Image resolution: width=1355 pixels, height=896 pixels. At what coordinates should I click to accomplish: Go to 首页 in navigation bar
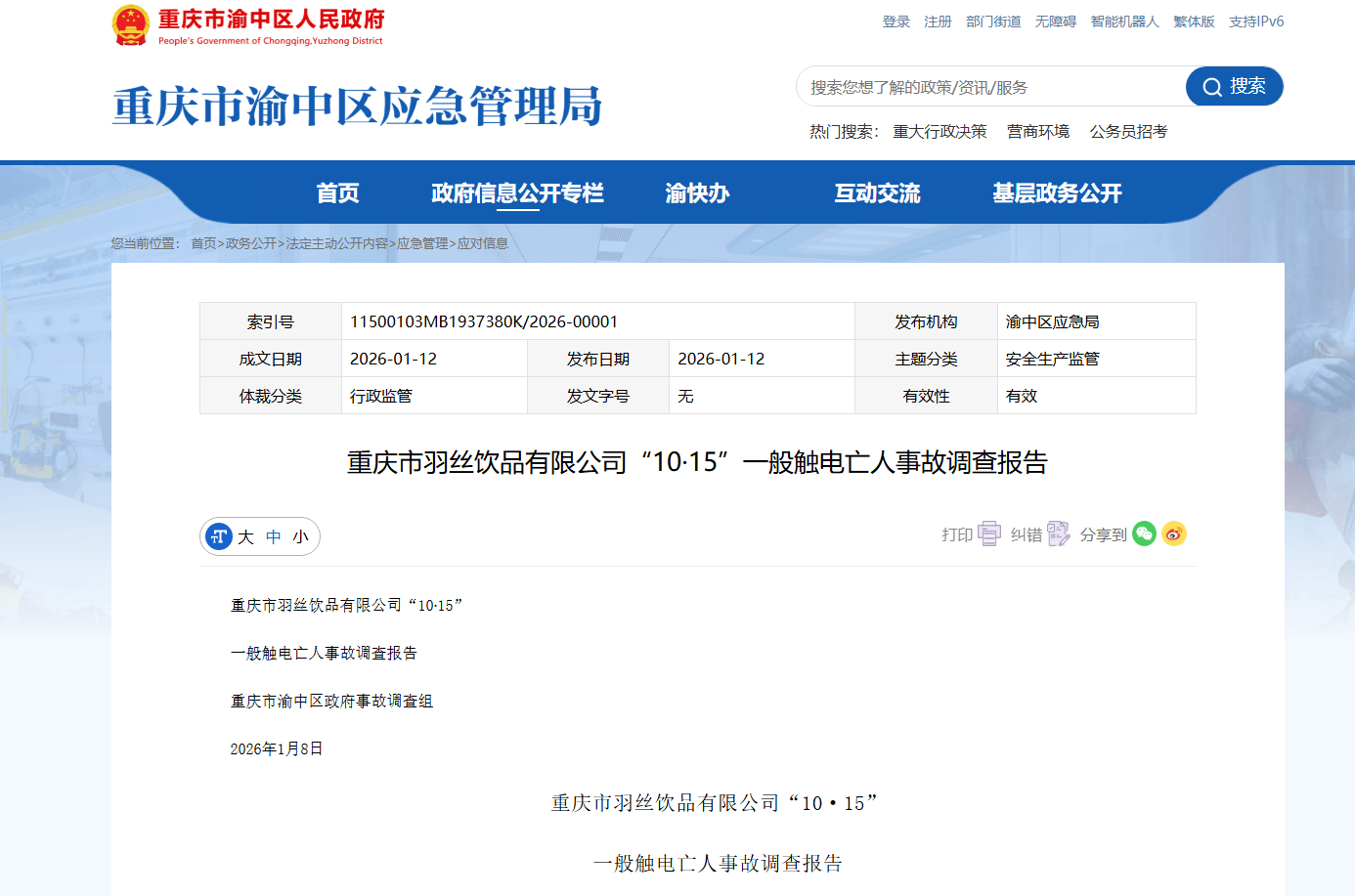tap(337, 193)
